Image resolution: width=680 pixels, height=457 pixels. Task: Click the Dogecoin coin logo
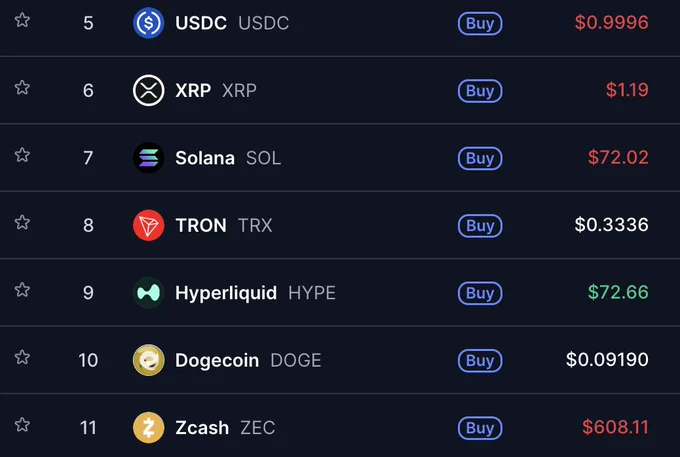point(148,360)
